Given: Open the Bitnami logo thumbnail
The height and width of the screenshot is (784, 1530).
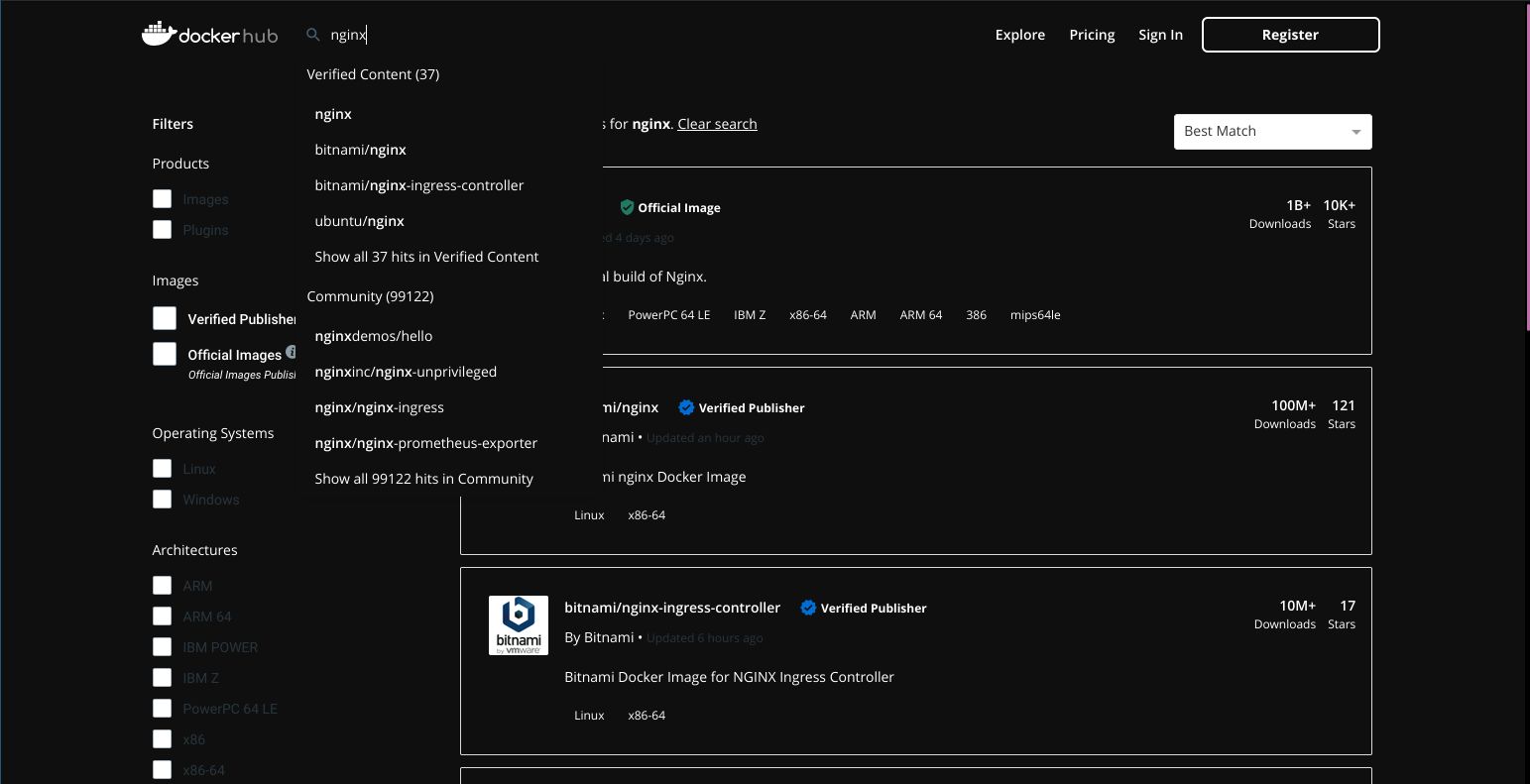Looking at the screenshot, I should [519, 625].
